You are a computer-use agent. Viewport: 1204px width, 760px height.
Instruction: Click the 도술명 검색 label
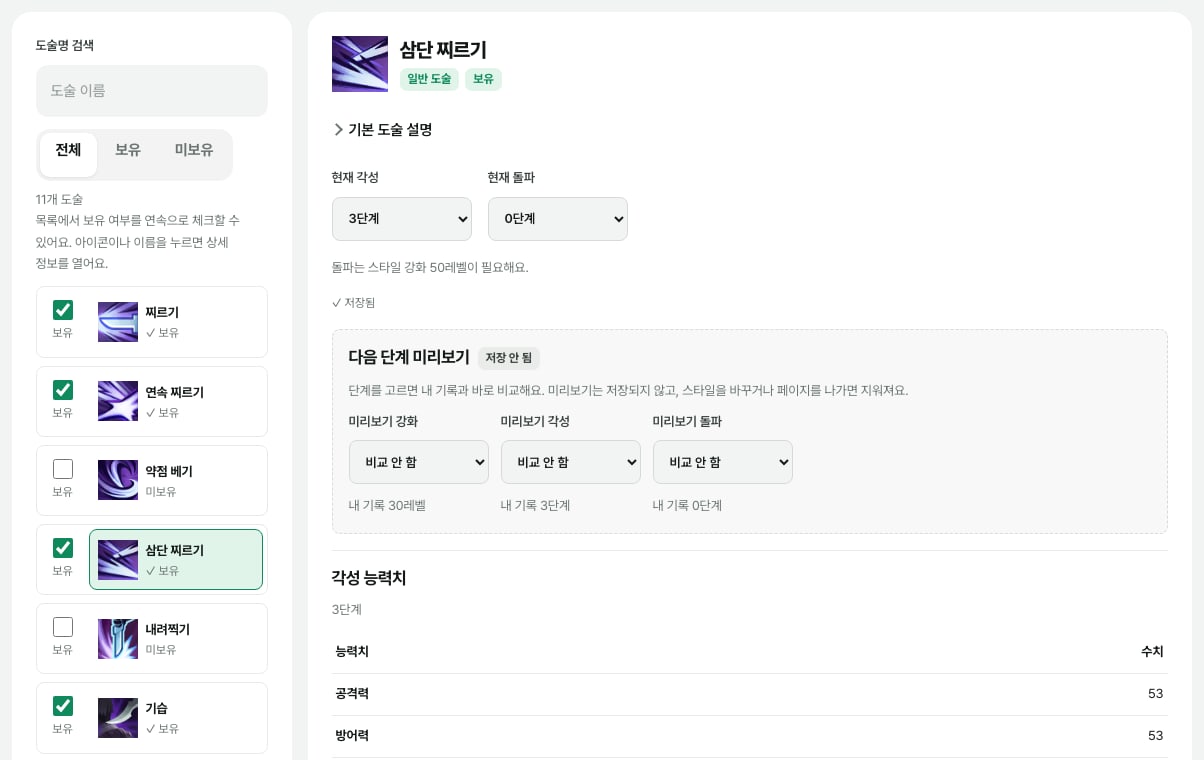click(65, 46)
